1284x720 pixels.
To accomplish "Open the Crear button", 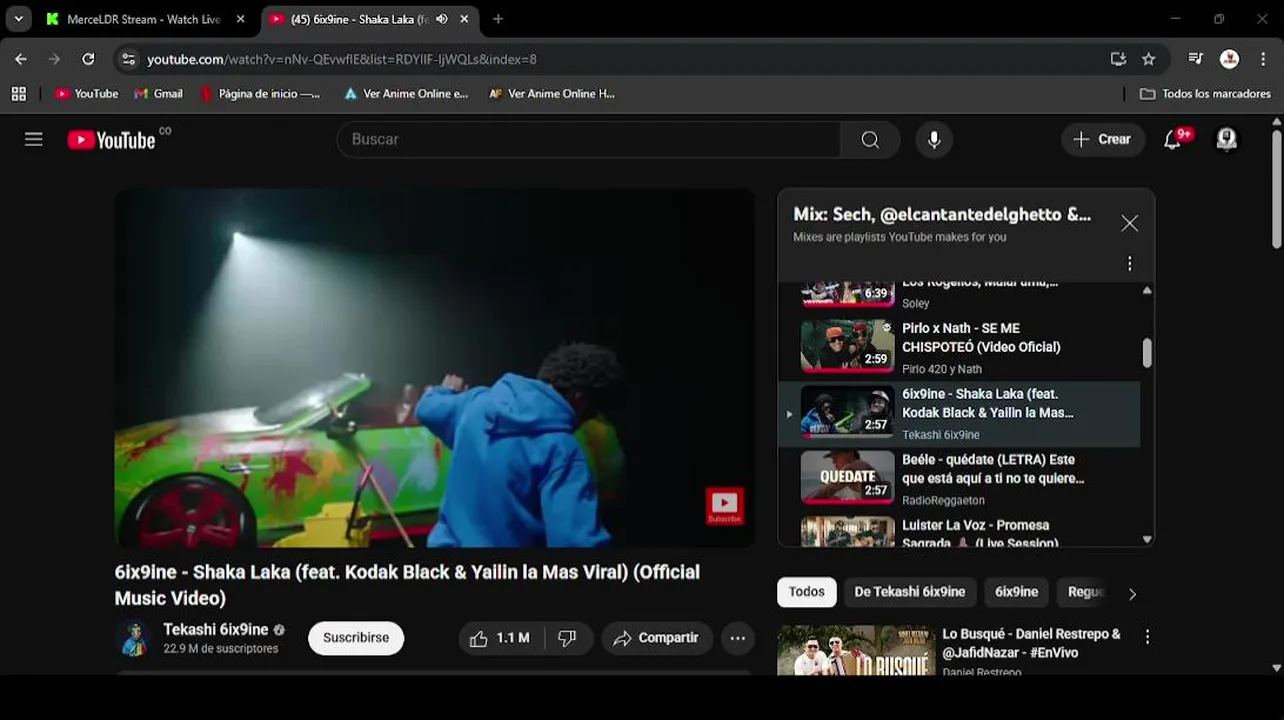I will pyautogui.click(x=1102, y=140).
